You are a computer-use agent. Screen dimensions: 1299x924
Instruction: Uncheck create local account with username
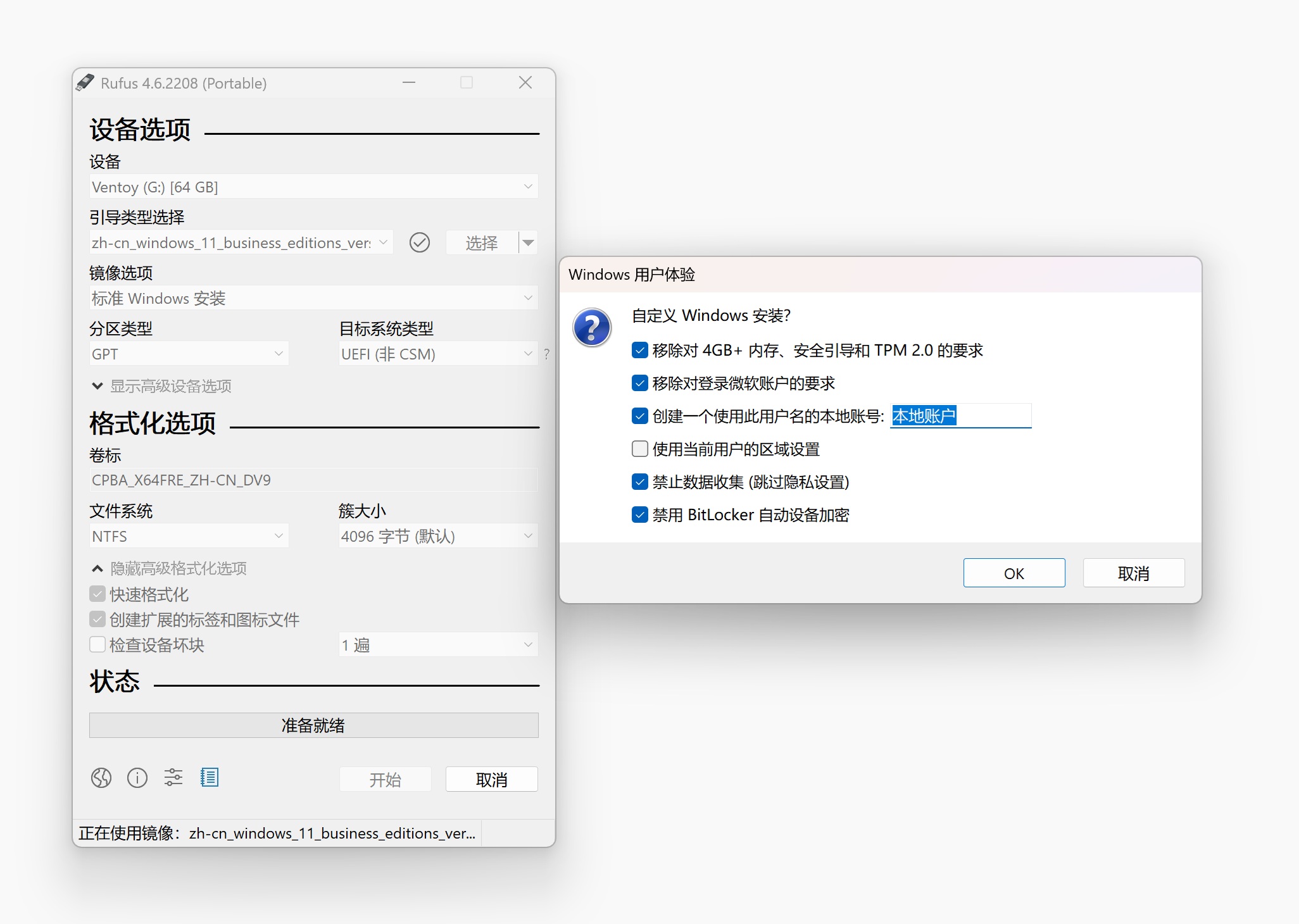(x=640, y=416)
